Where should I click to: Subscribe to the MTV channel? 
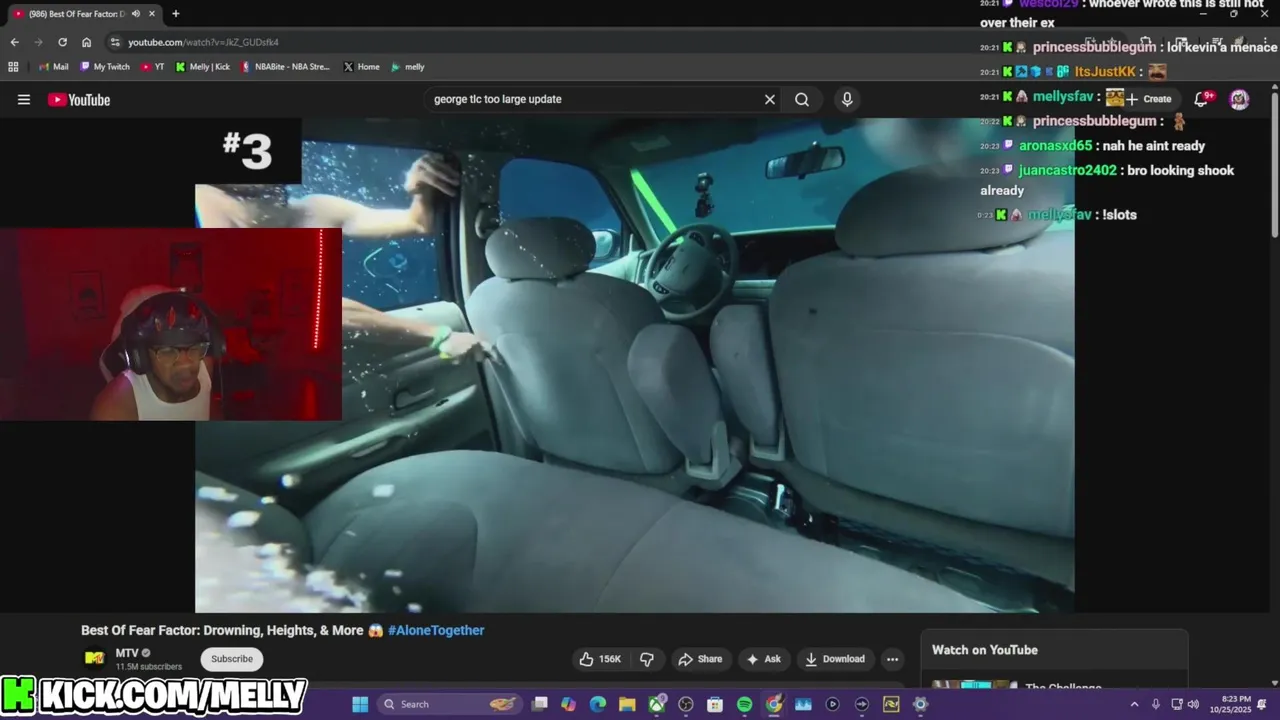(x=232, y=659)
